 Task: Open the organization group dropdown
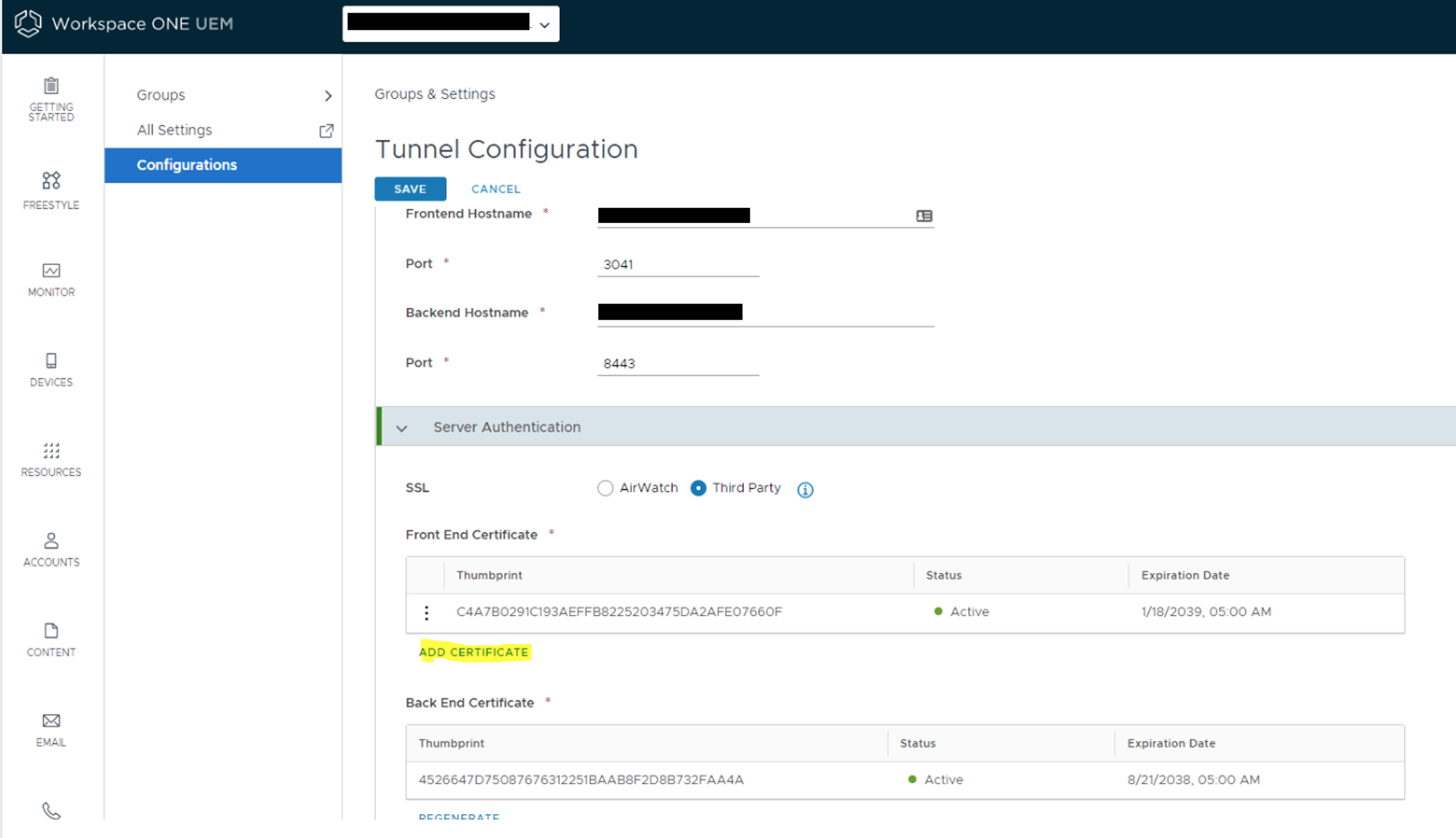tap(544, 24)
